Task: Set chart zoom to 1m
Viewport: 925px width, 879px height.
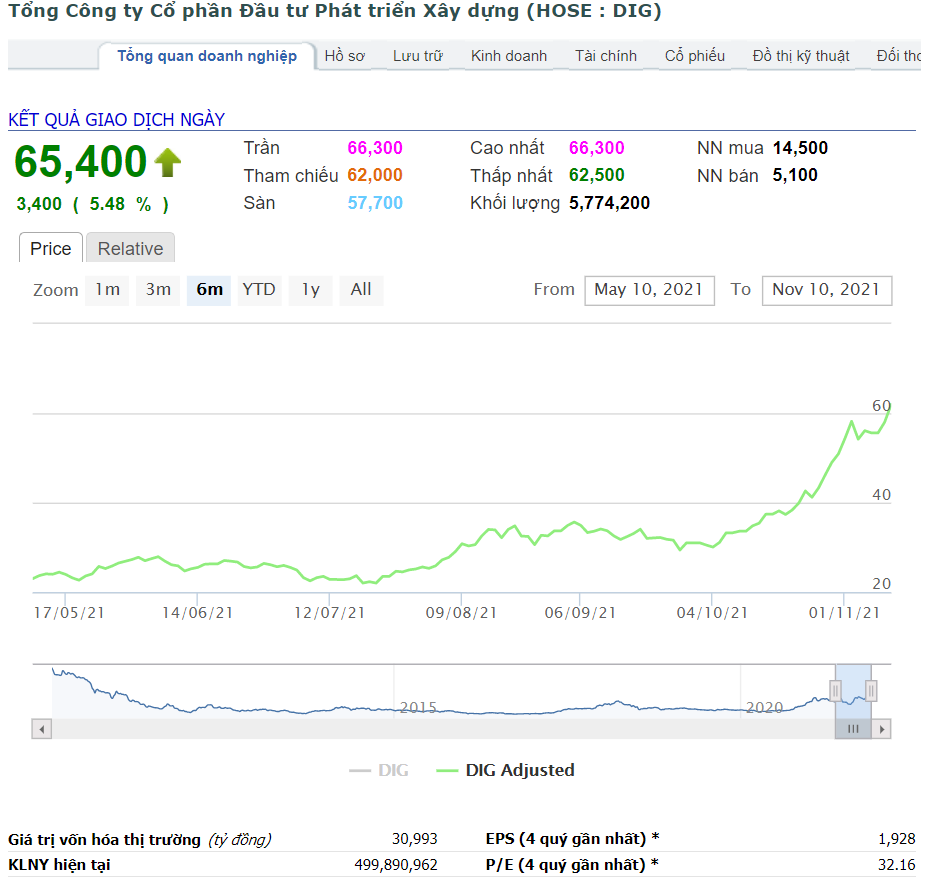Action: tap(107, 290)
